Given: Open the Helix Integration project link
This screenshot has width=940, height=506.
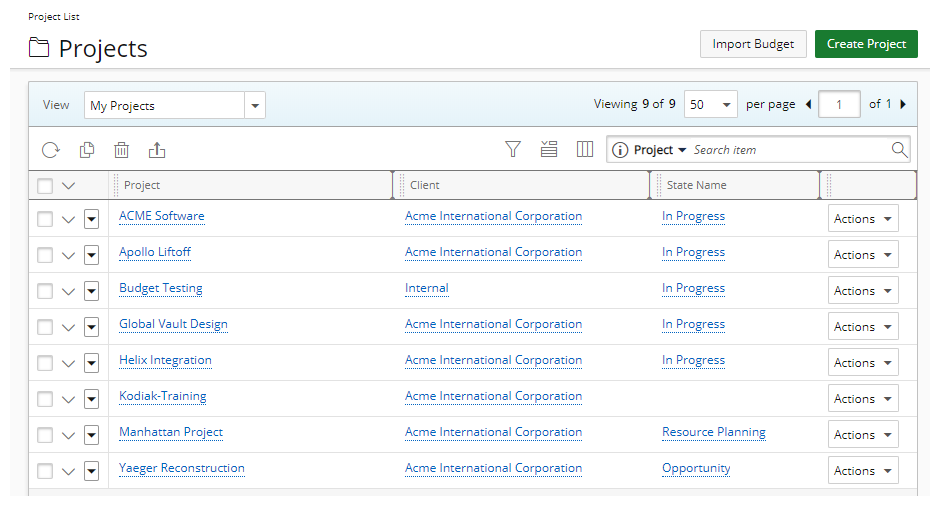Looking at the screenshot, I should point(165,360).
